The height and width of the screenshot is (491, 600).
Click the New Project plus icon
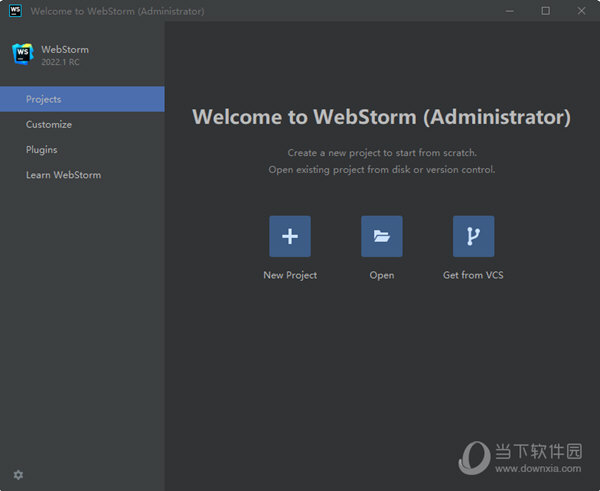click(x=290, y=236)
